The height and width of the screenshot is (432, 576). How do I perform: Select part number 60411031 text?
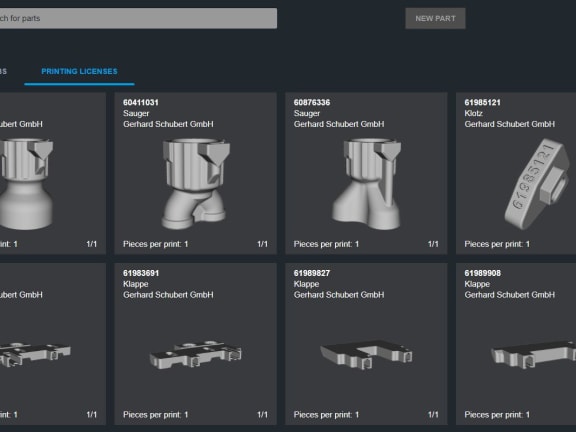pos(141,102)
